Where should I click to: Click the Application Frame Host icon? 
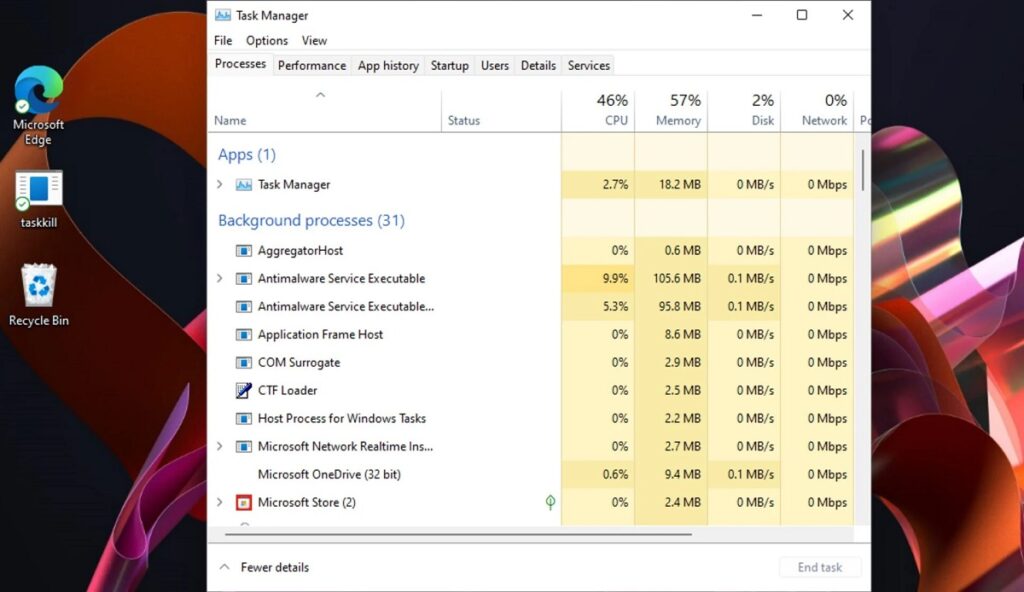click(x=244, y=335)
